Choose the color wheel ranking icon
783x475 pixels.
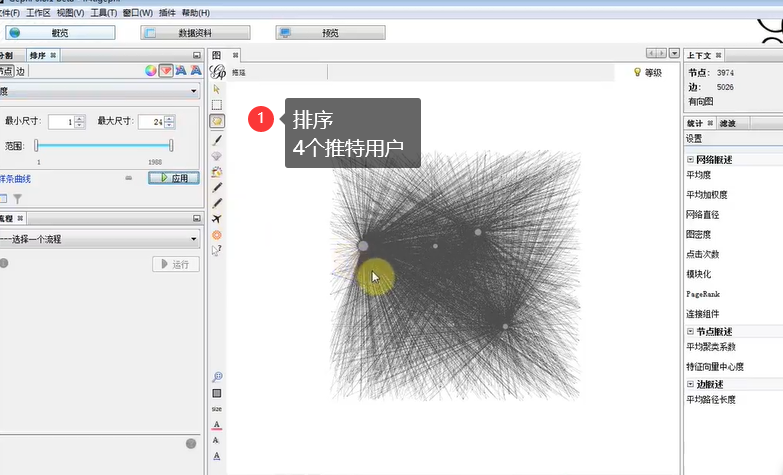(x=151, y=70)
